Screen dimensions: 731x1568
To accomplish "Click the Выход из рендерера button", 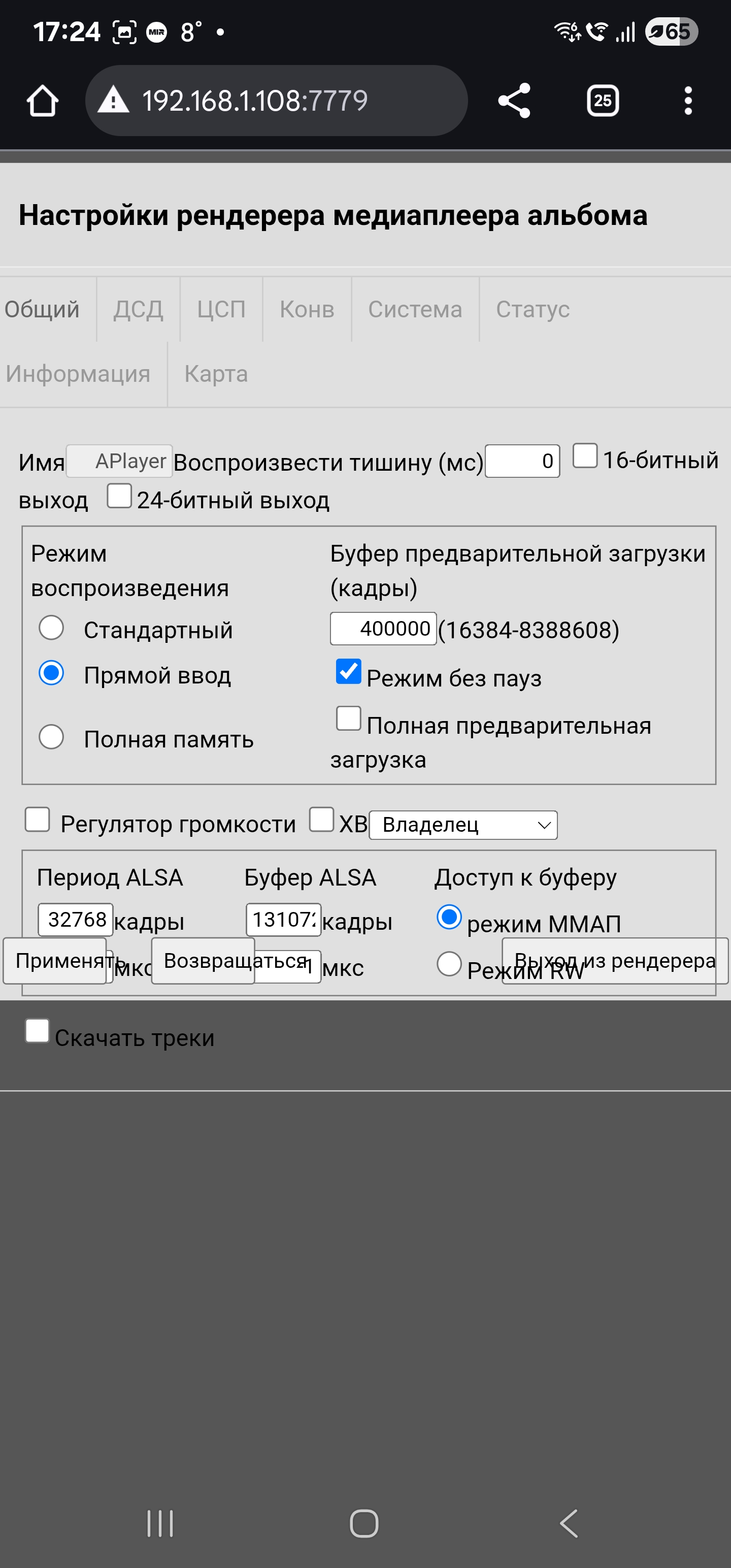I will click(614, 961).
